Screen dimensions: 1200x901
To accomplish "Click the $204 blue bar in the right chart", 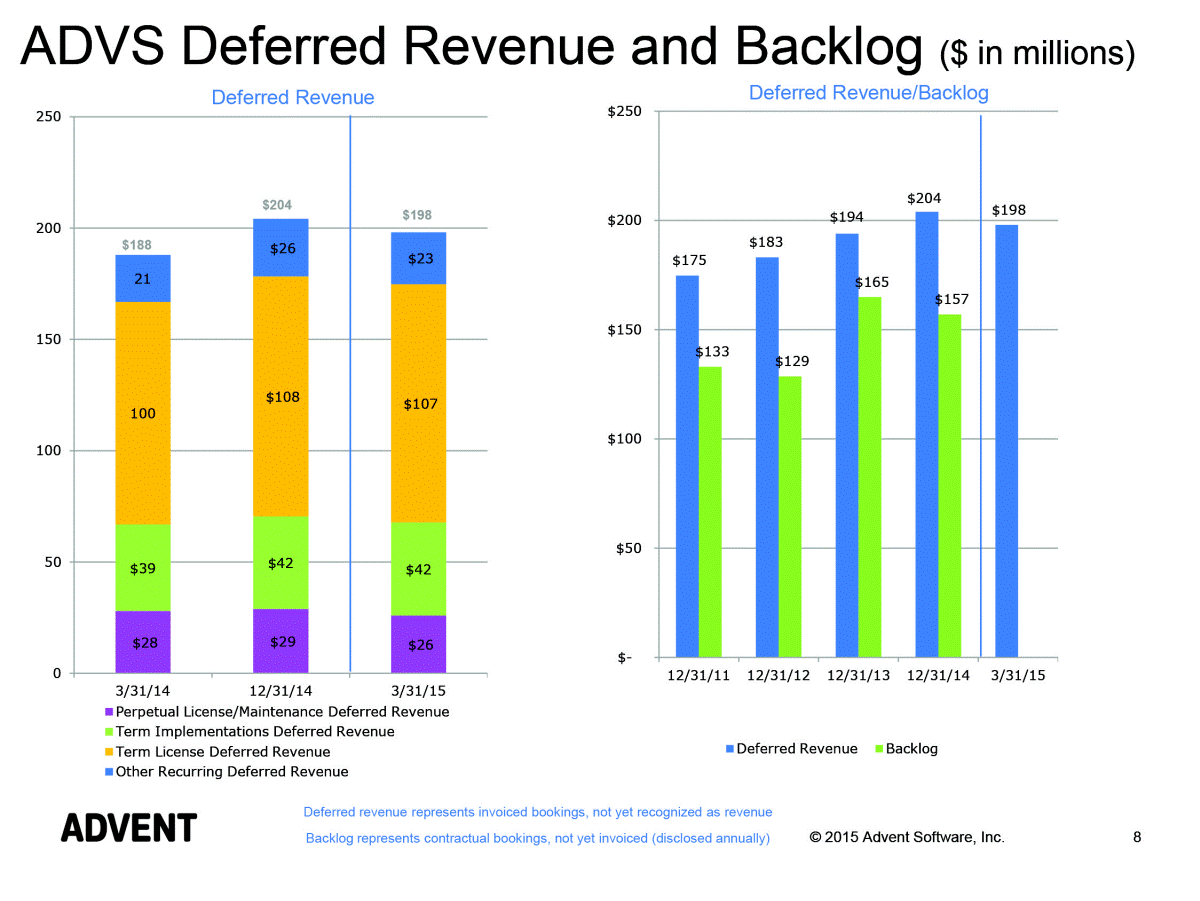I will tap(927, 434).
